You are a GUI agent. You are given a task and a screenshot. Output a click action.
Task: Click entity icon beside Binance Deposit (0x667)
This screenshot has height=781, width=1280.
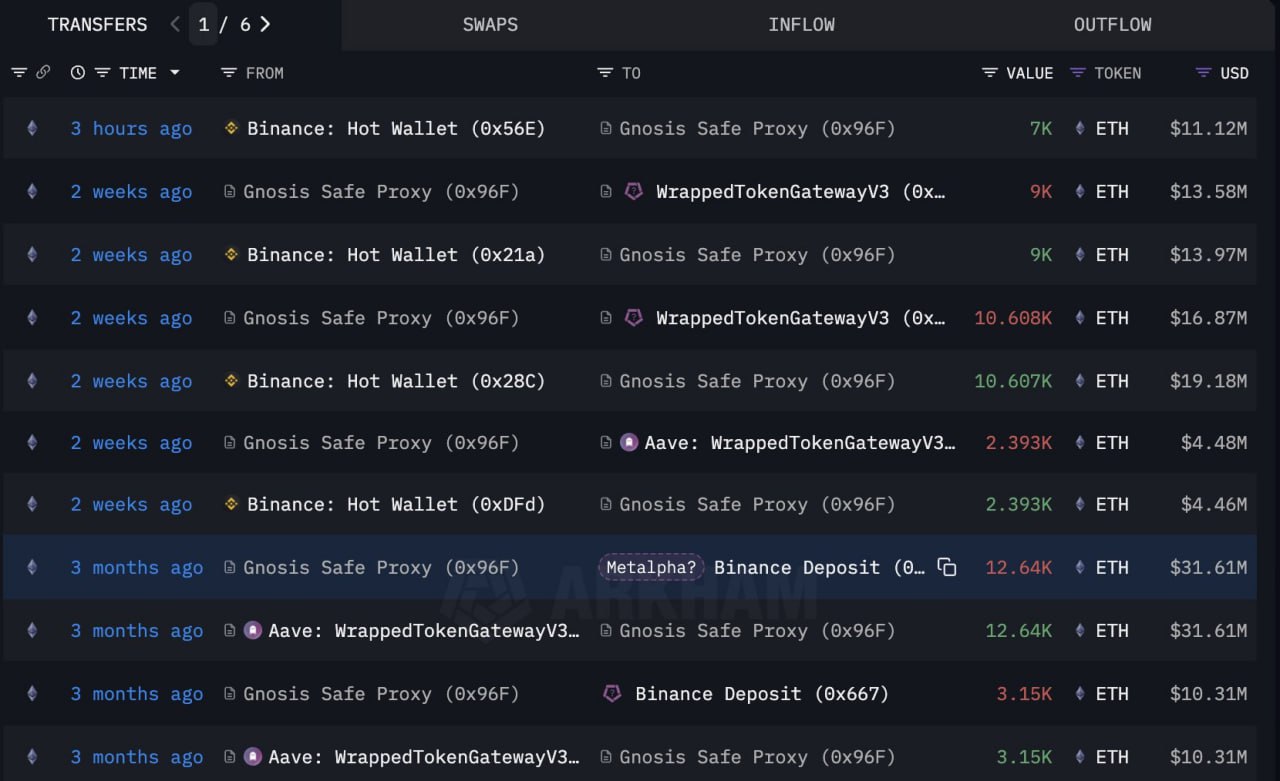pyautogui.click(x=612, y=693)
